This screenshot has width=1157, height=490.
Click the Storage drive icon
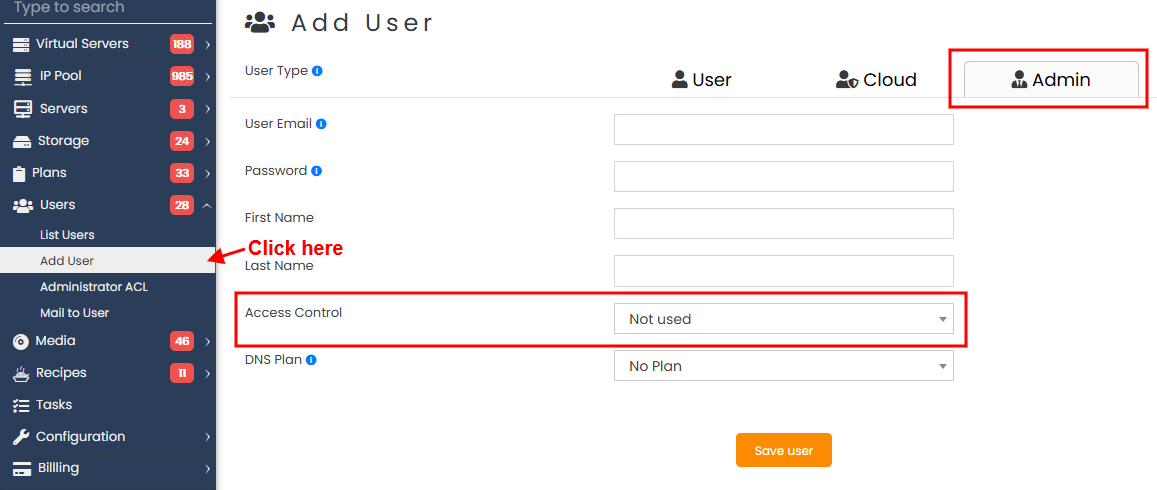(x=20, y=141)
